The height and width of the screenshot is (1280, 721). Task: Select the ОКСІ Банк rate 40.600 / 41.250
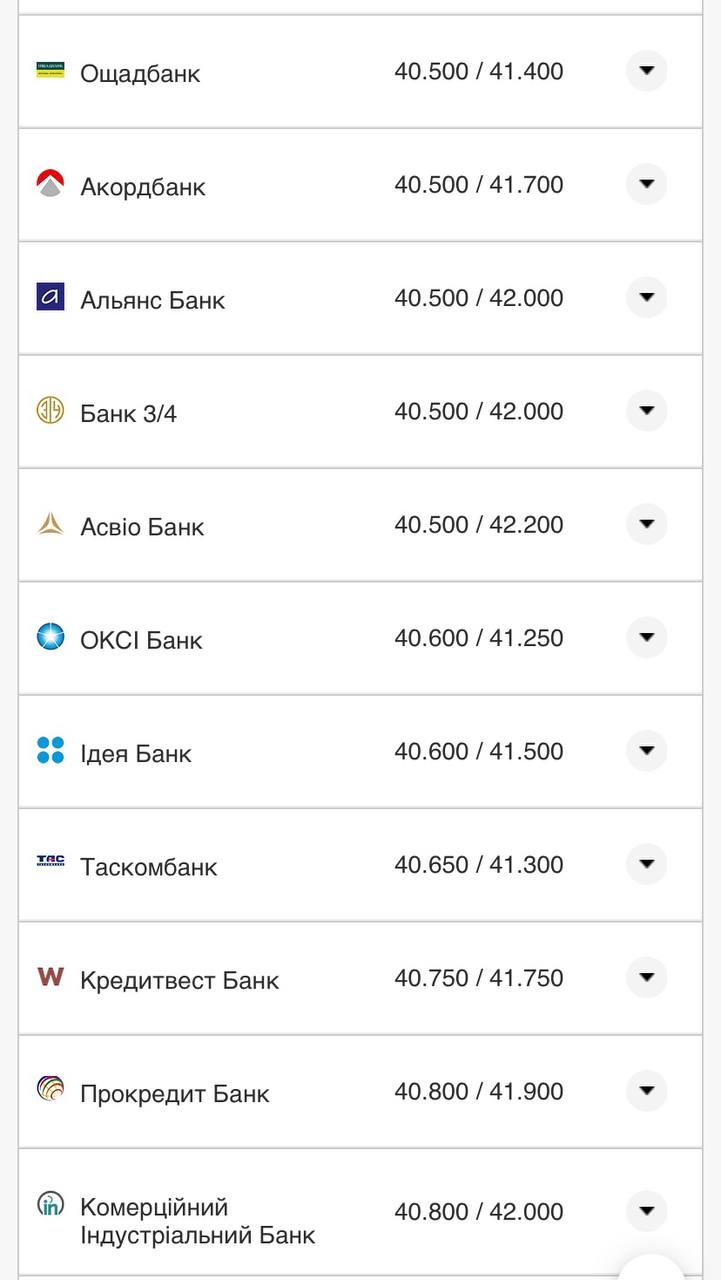pos(478,638)
